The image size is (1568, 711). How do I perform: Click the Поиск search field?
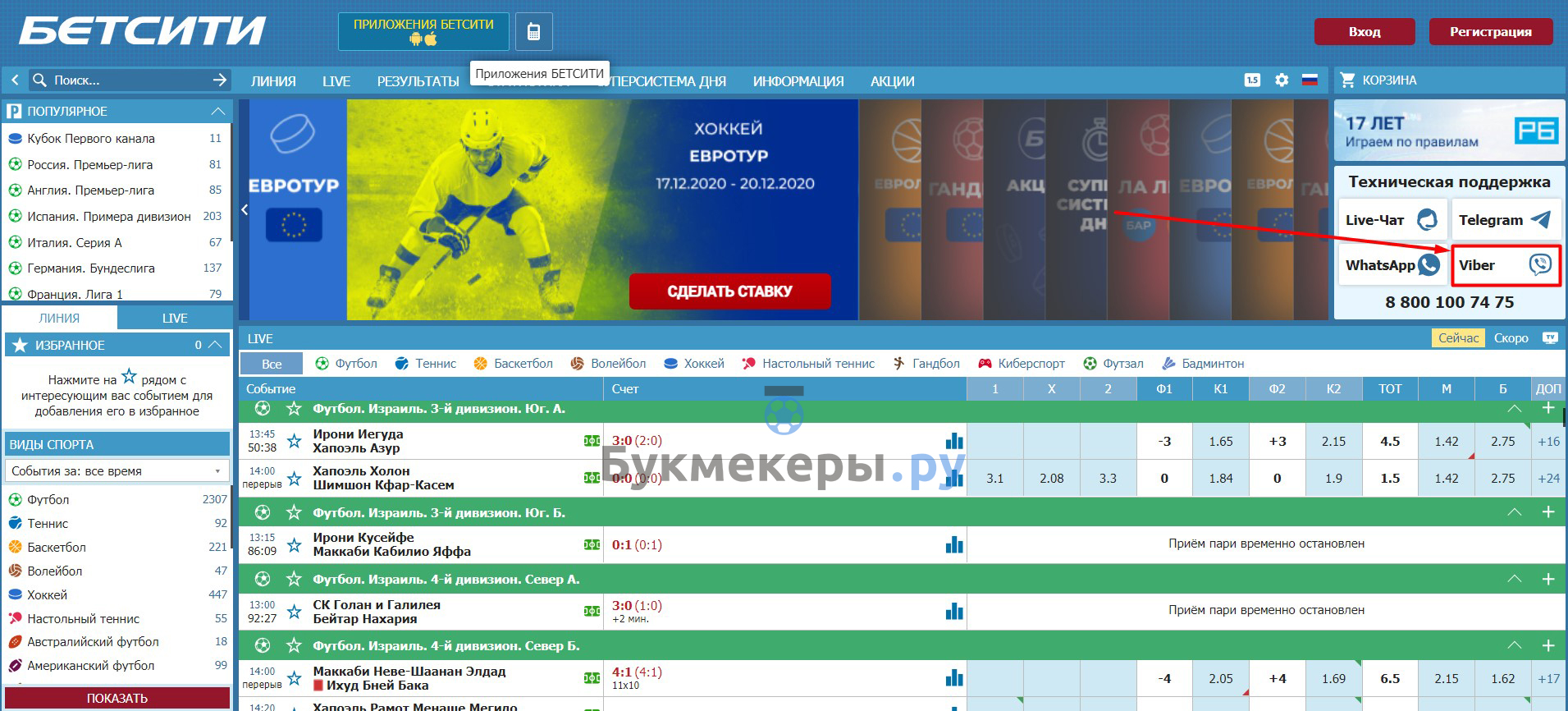pos(123,80)
